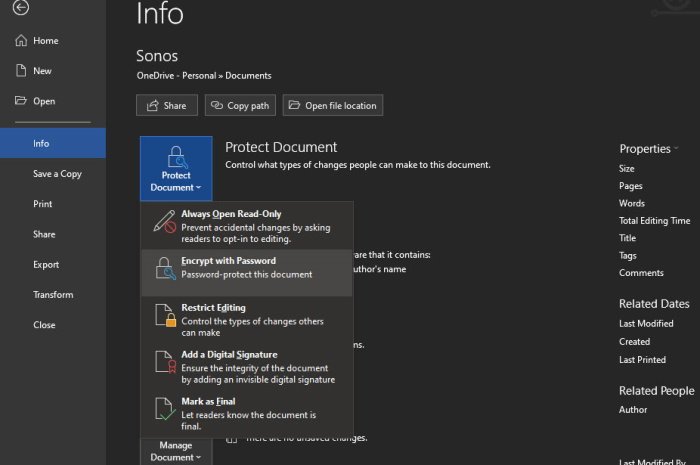Click the Size property label
Image resolution: width=700 pixels, height=465 pixels.
point(626,168)
